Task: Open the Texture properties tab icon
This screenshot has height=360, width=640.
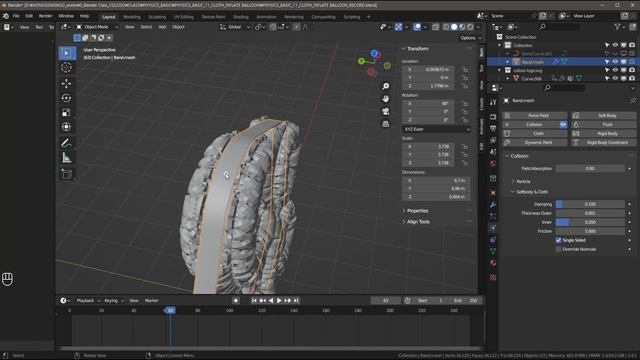Action: [493, 278]
